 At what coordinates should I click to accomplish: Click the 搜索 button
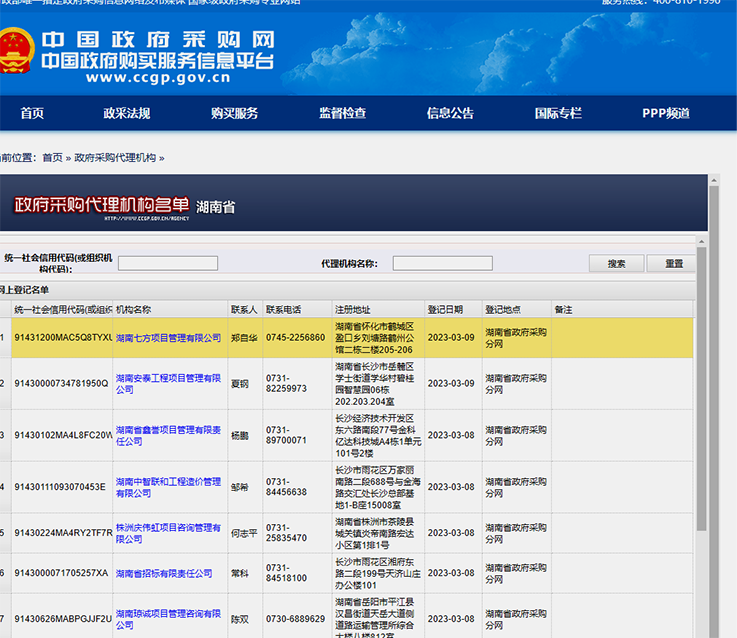(x=616, y=263)
